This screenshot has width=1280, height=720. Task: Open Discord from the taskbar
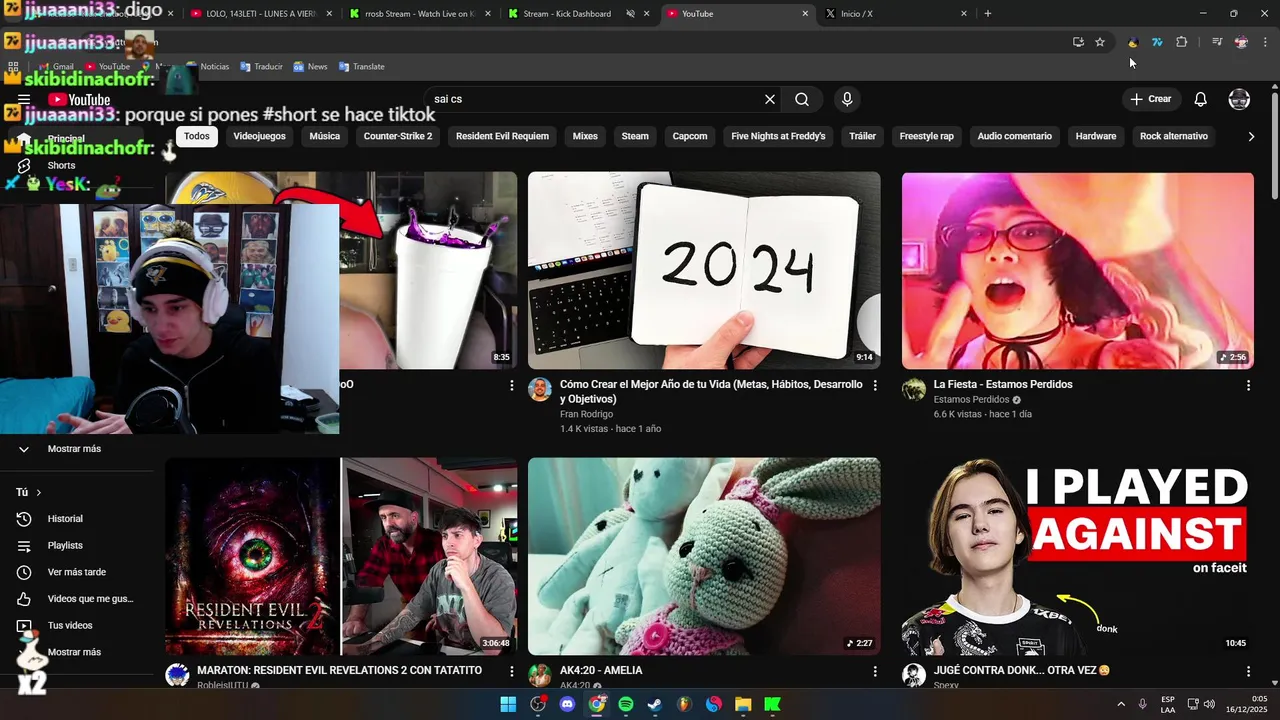coord(568,704)
